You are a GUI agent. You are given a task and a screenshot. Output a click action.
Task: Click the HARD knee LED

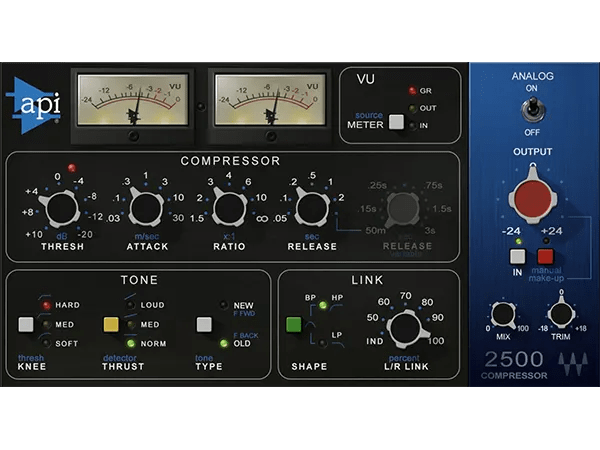pos(47,305)
